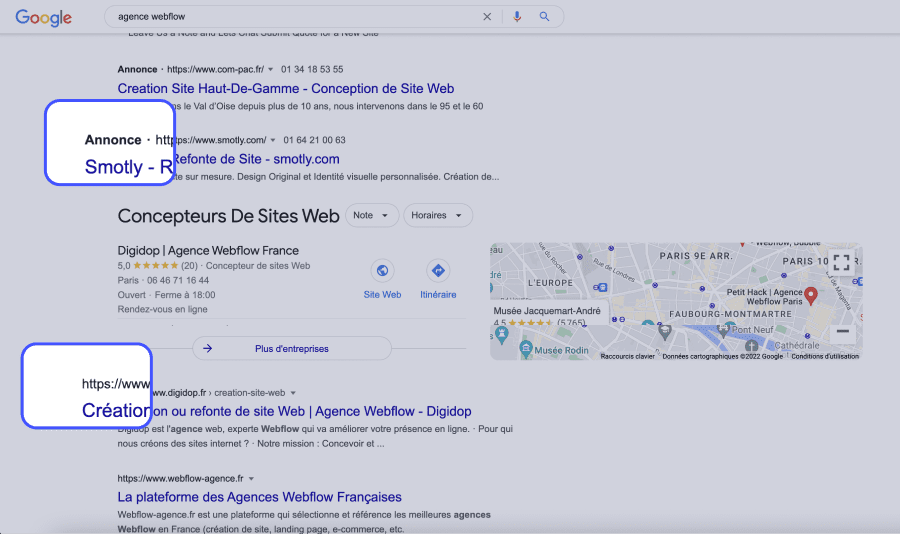900x534 pixels.
Task: Click Digidop's Site Web globe icon
Action: tap(382, 270)
